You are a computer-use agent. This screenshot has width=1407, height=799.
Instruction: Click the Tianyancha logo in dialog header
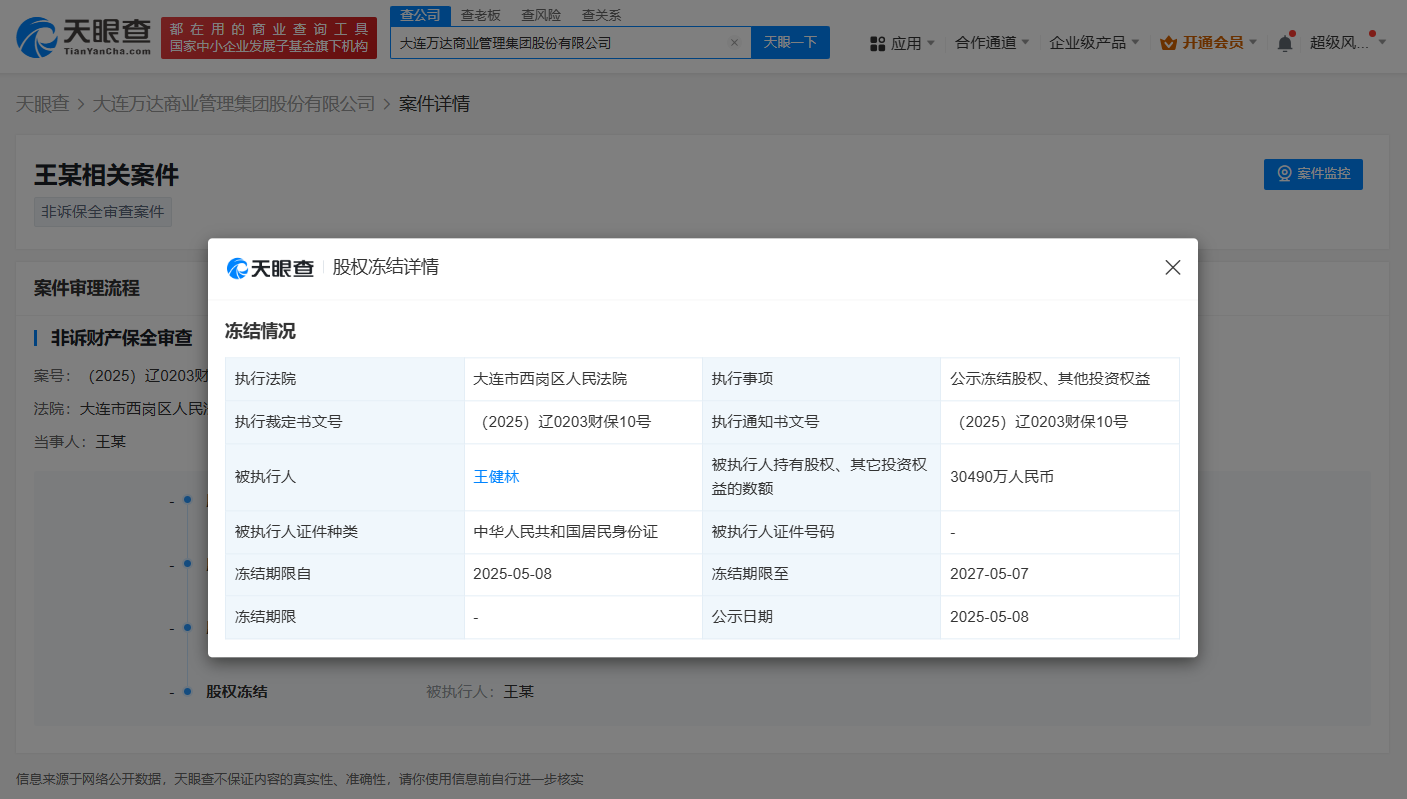click(270, 268)
